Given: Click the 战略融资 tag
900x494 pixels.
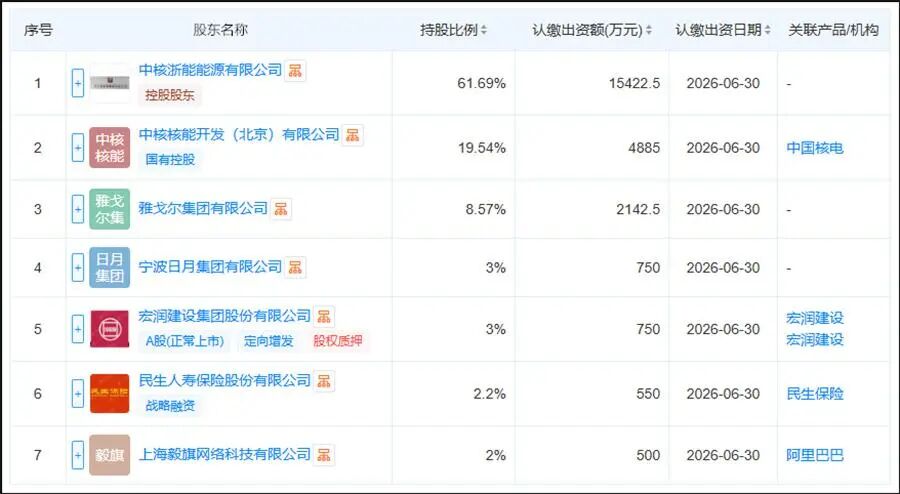Looking at the screenshot, I should (x=170, y=406).
